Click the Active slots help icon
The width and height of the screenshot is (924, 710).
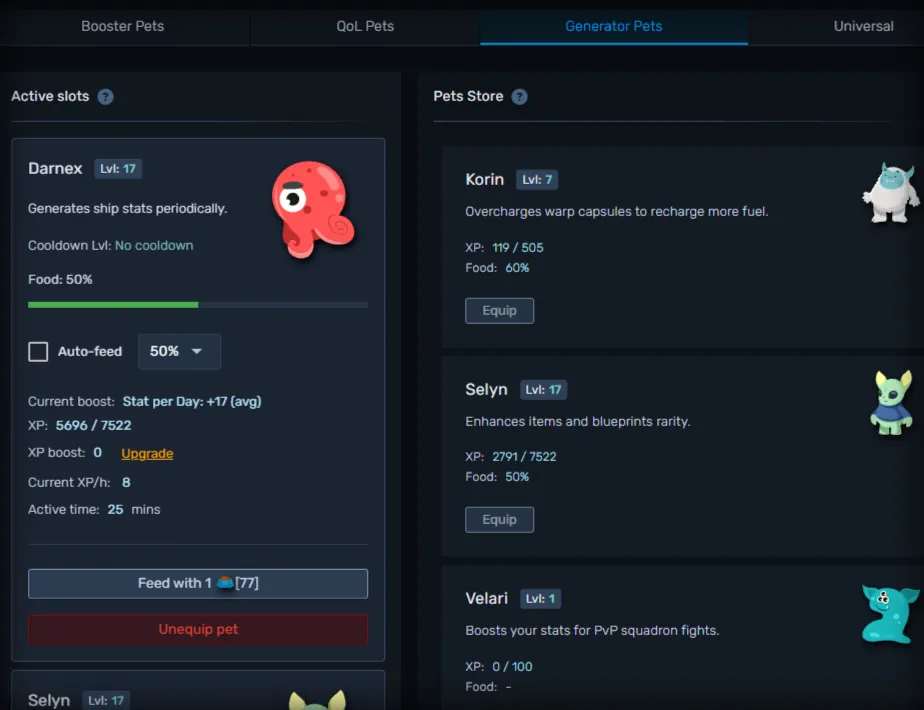105,97
